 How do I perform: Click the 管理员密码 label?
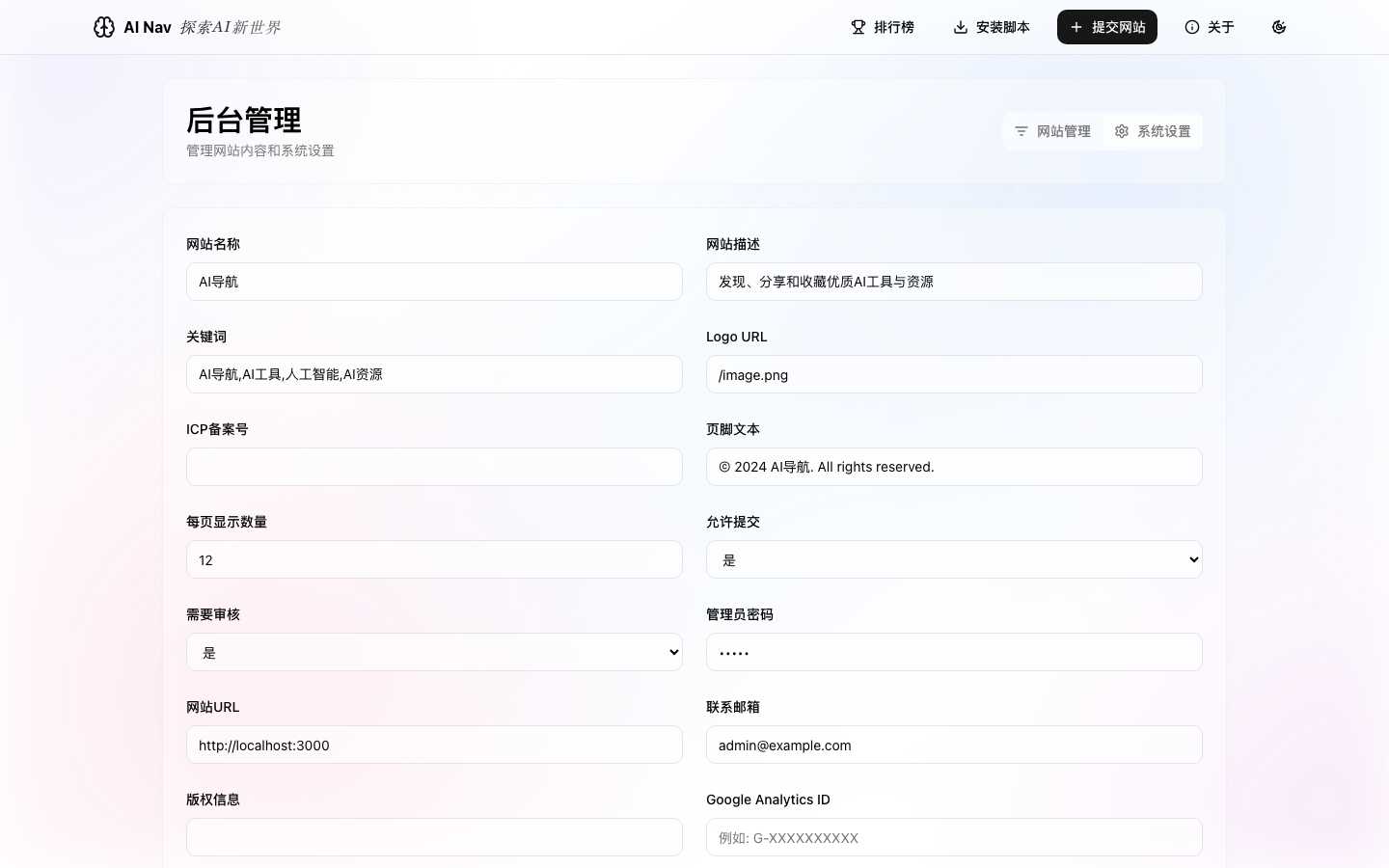740,614
